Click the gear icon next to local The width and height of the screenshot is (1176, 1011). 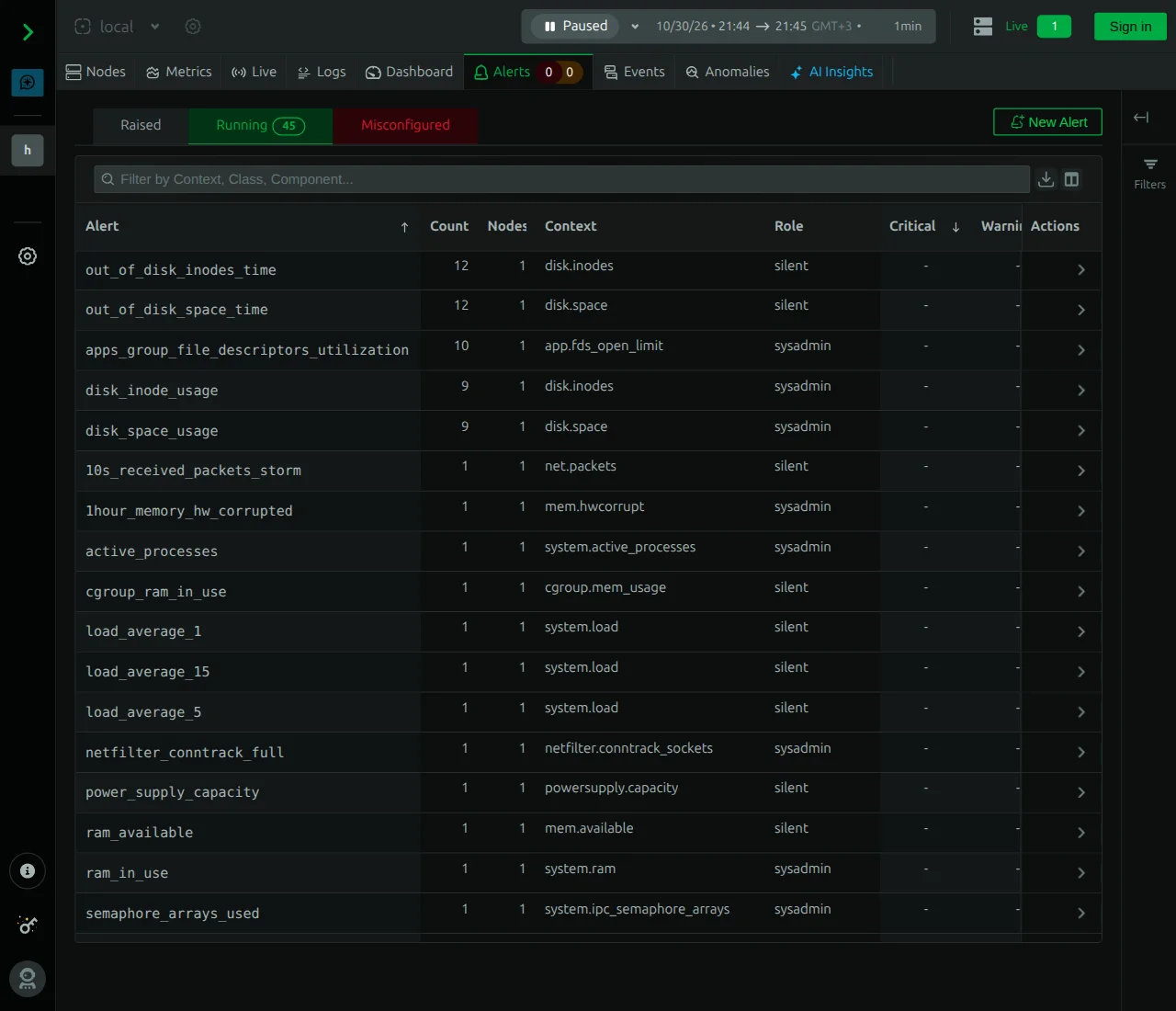(193, 27)
